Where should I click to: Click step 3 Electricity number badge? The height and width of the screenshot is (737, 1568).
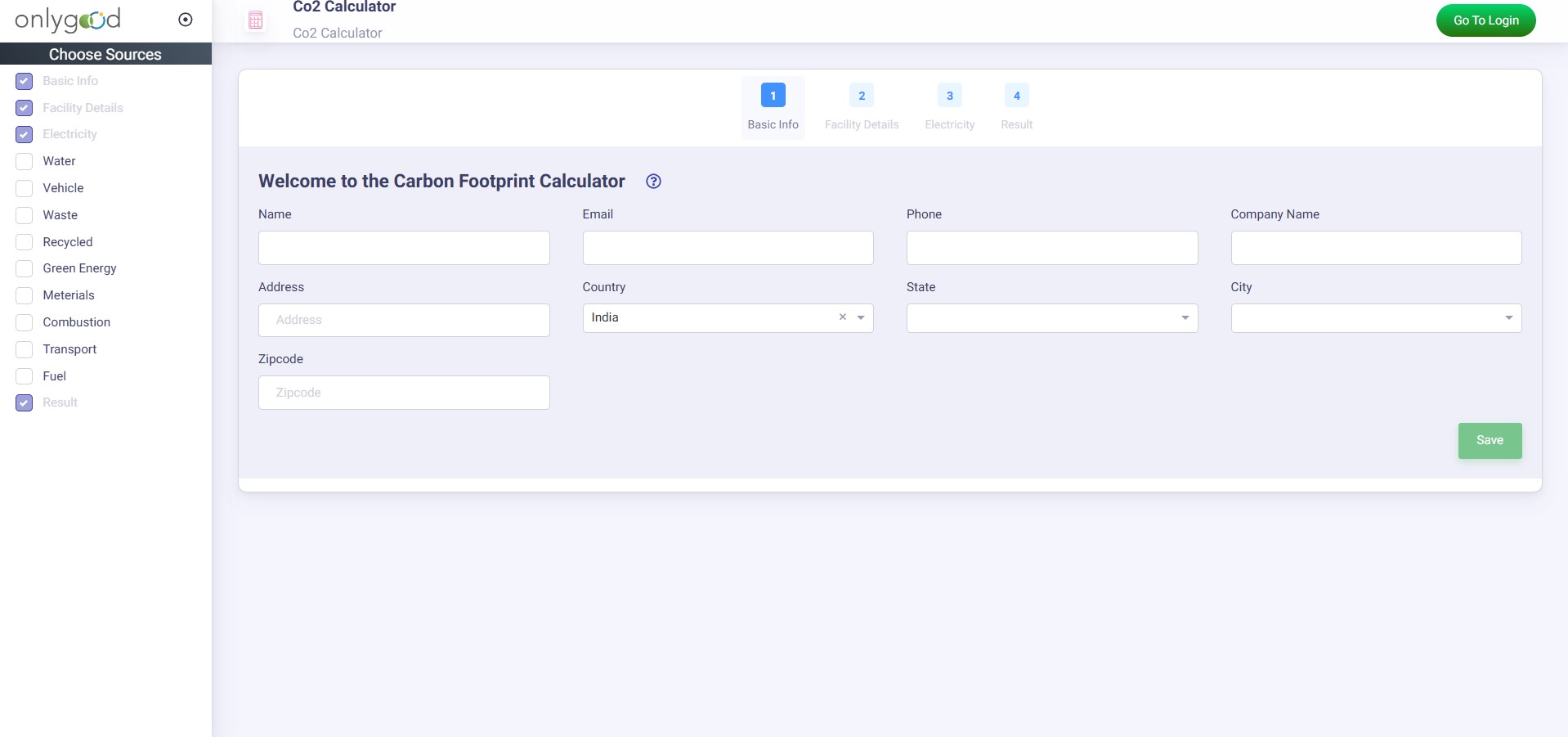tap(949, 96)
